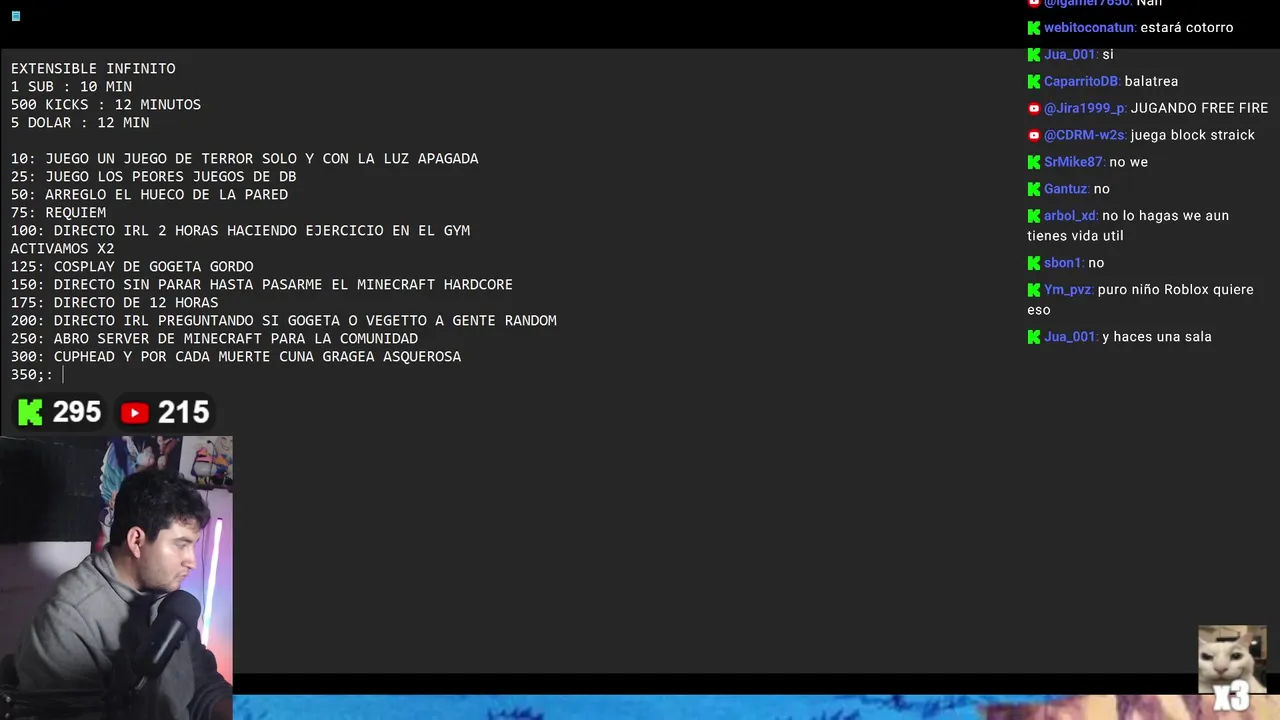
Task: Click the Kick count number 295
Action: (x=77, y=412)
